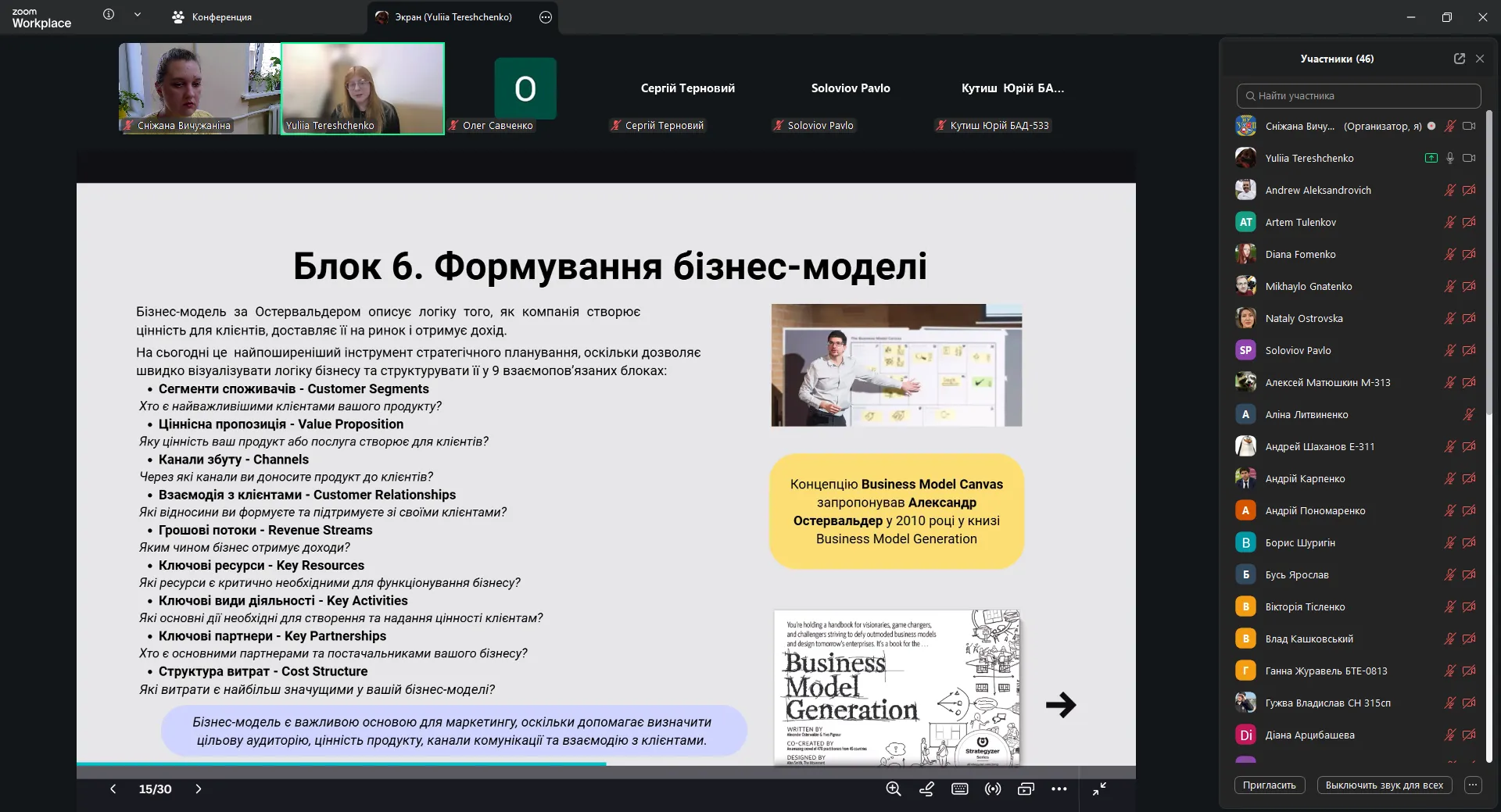Click the 15/30 slide counter
Viewport: 1501px width, 812px height.
[155, 789]
